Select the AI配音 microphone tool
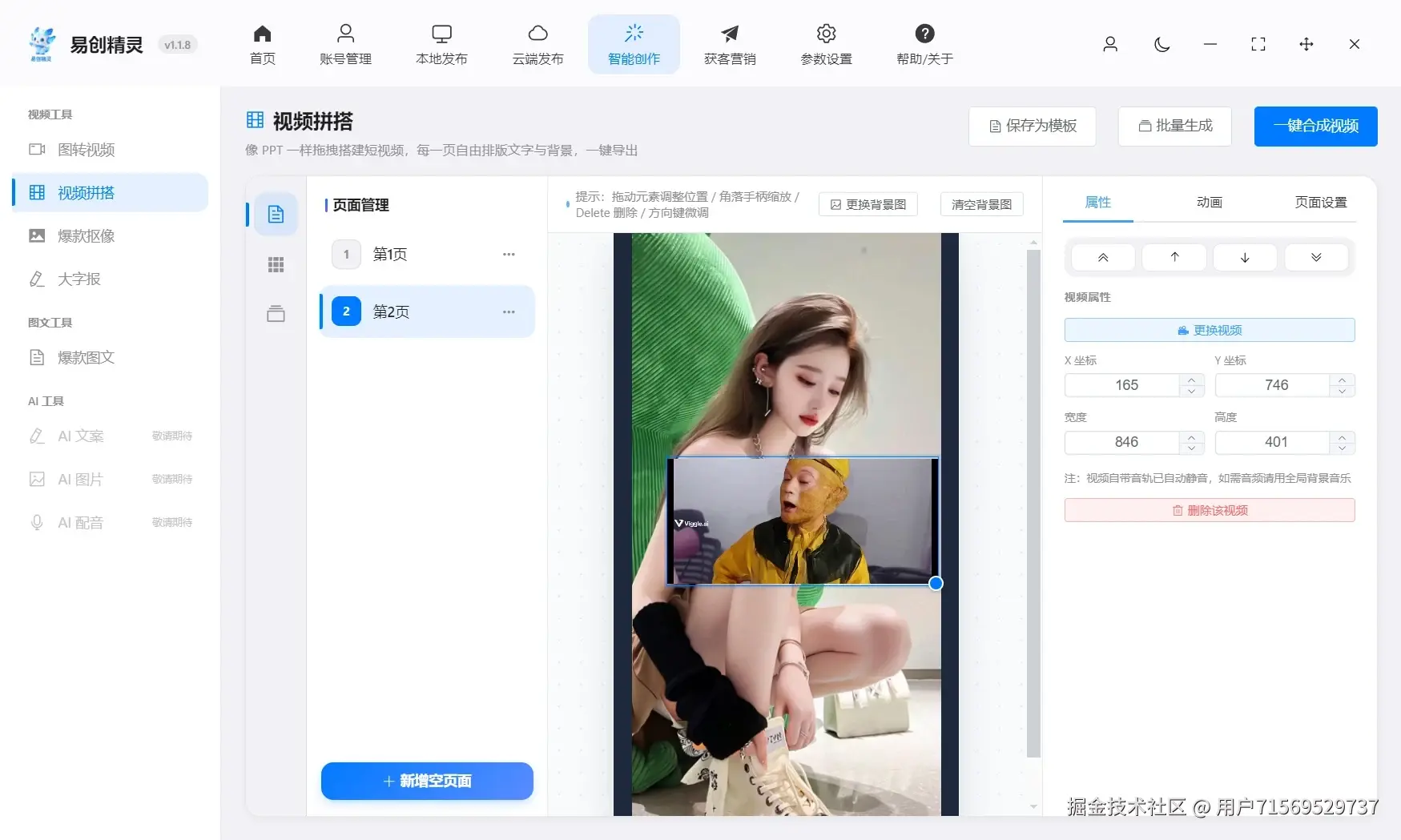The width and height of the screenshot is (1401, 840). click(80, 522)
